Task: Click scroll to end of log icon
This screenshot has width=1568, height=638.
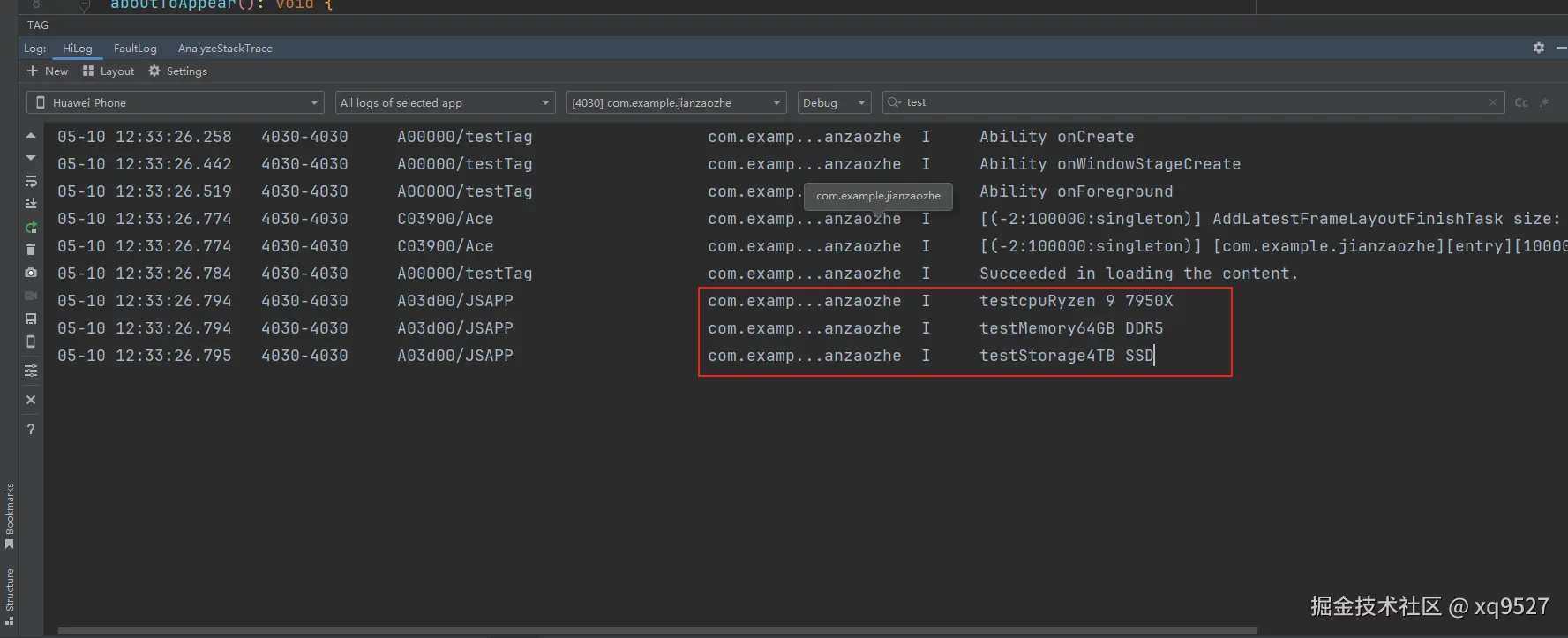Action: [31, 203]
